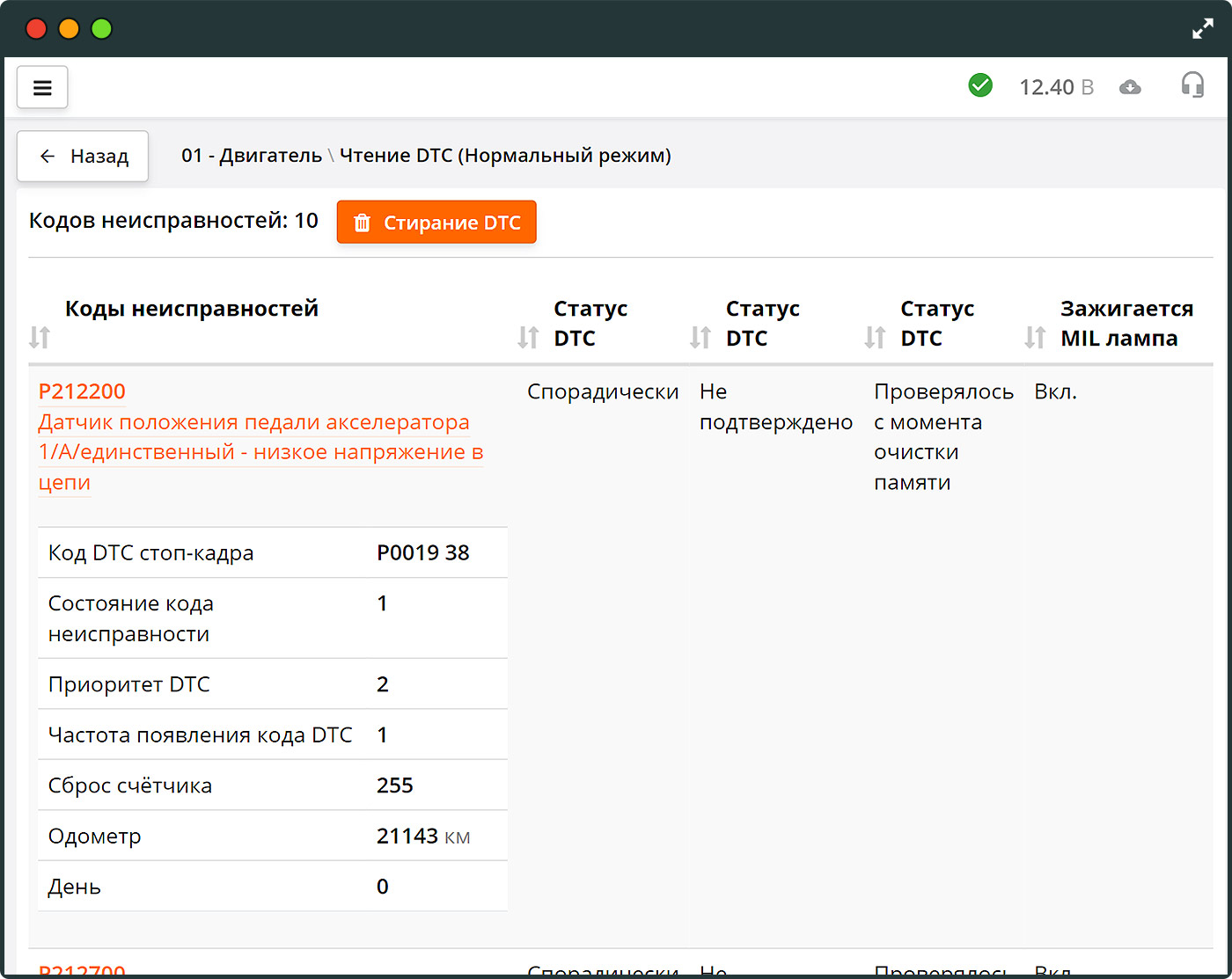Select the 01 - Двигатель breadcrumb
1232x979 pixels.
coord(252,156)
